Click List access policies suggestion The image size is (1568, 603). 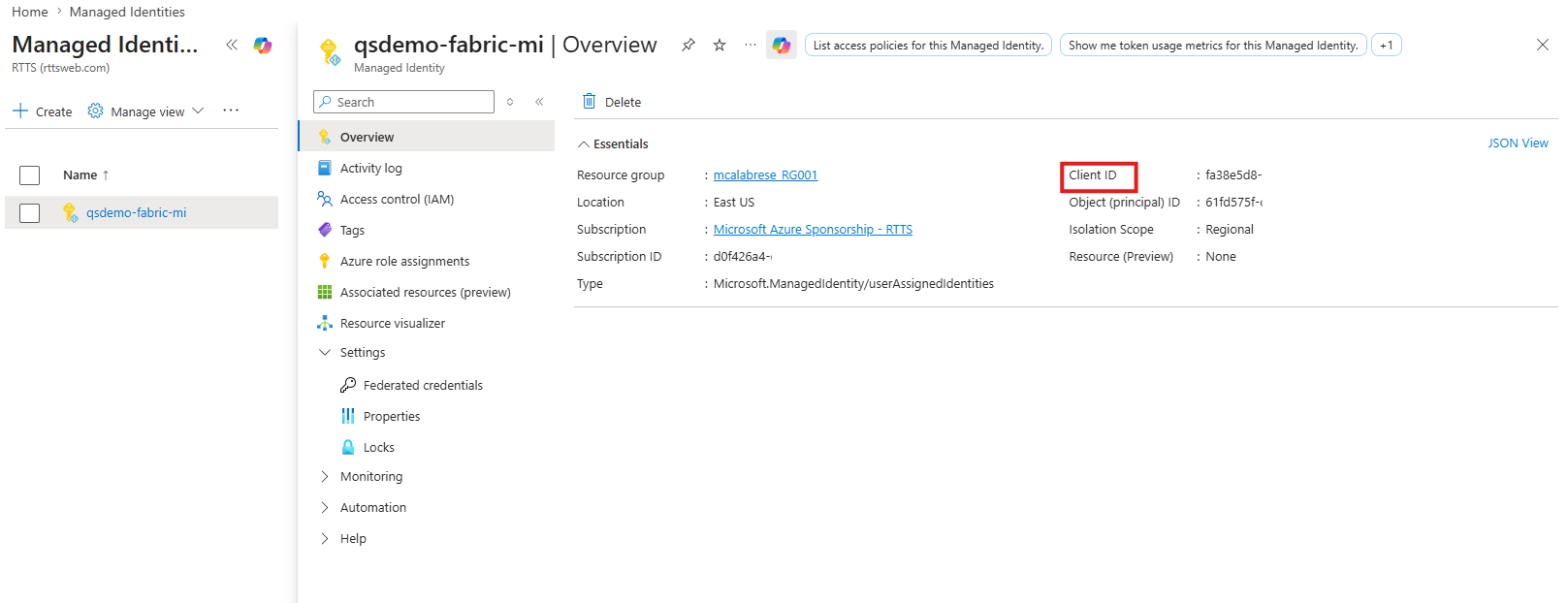[x=929, y=45]
